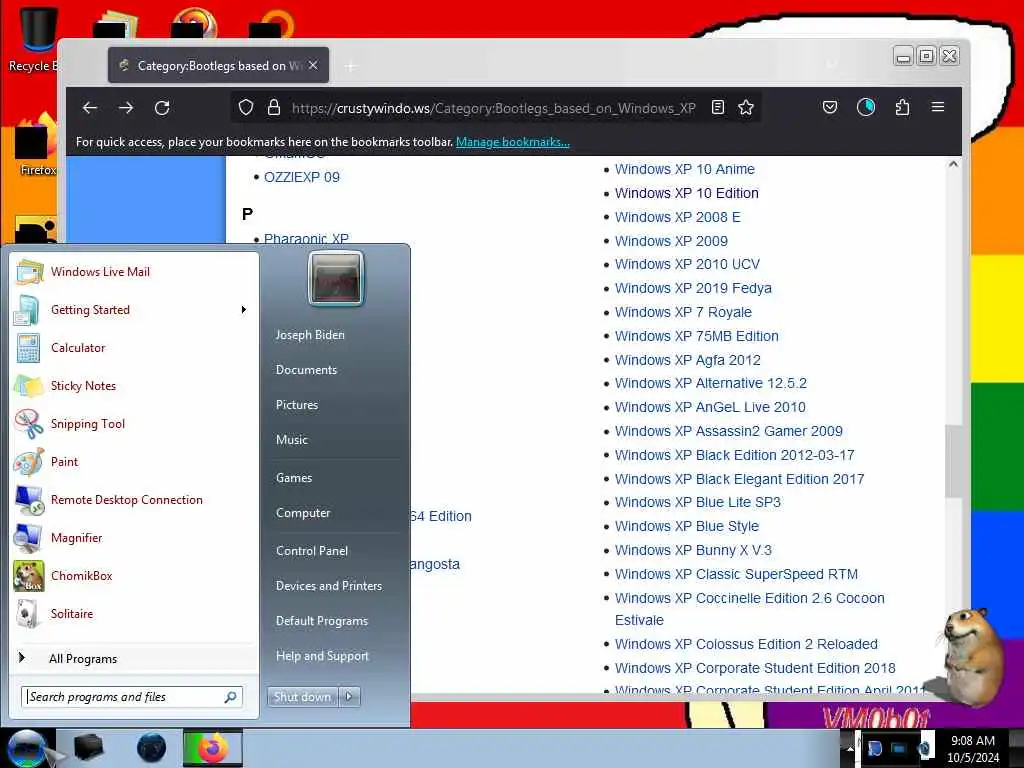
Task: Expand All Programs list
Action: point(133,658)
